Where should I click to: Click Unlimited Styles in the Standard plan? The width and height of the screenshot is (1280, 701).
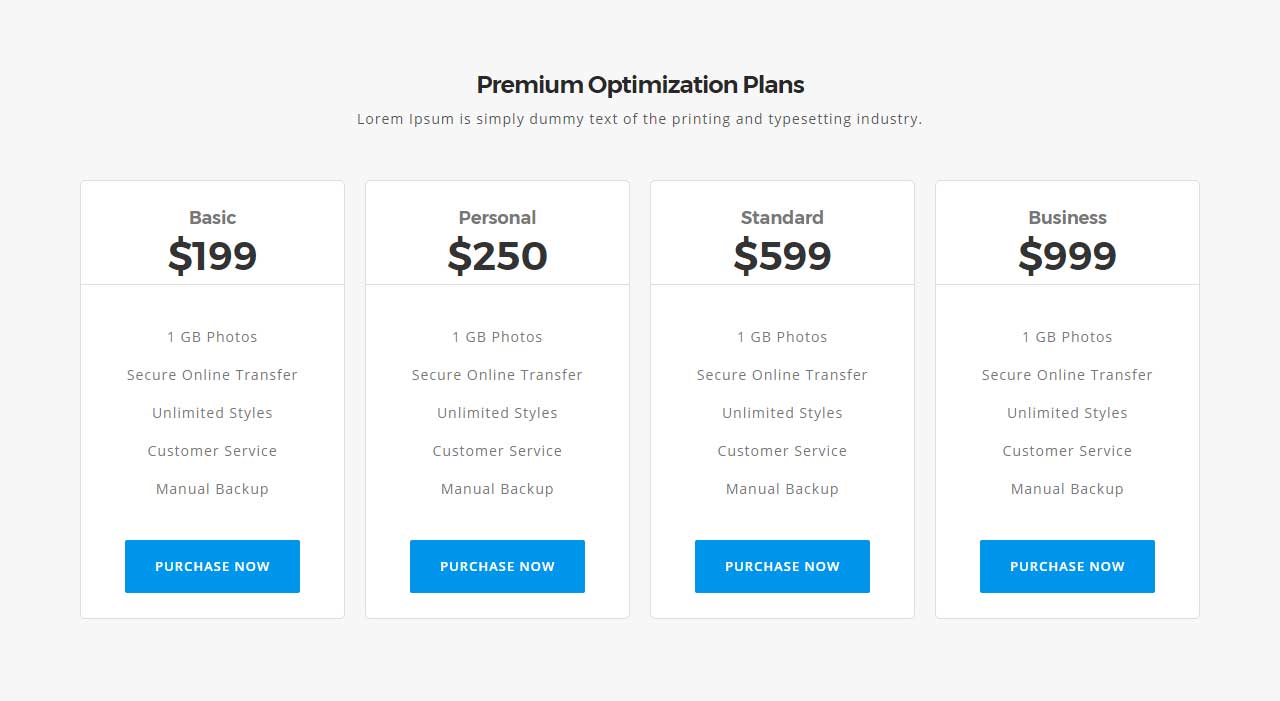click(782, 413)
